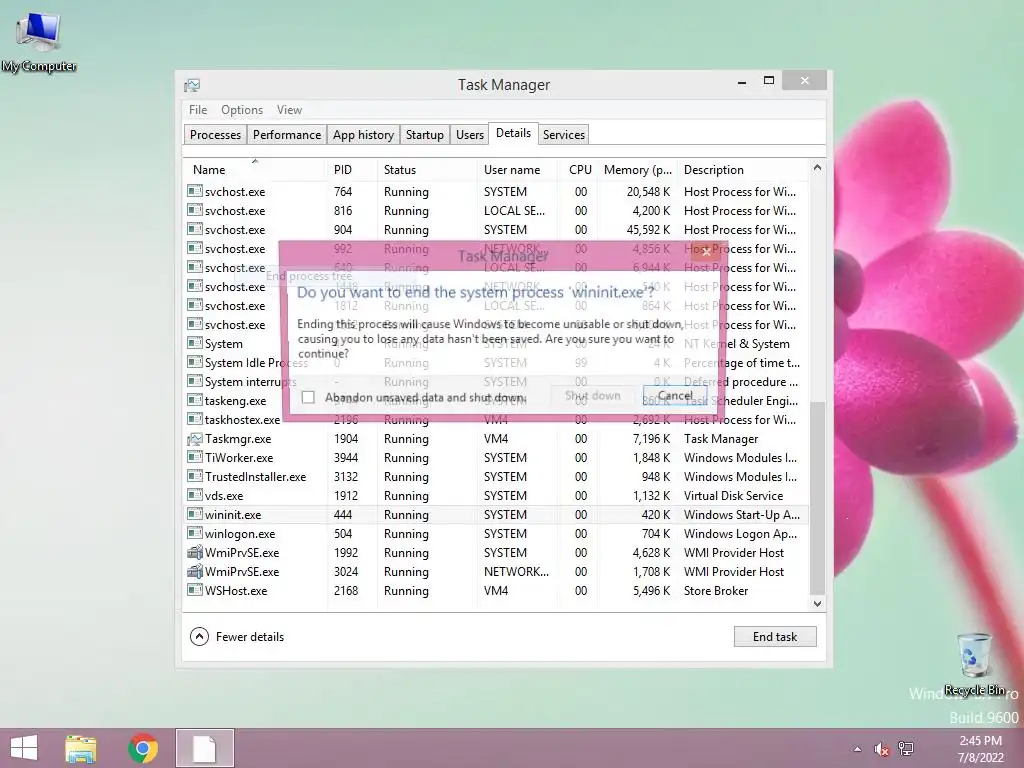Click the taskbar clock showing 2:45 PM
1024x768 pixels.
coord(980,749)
